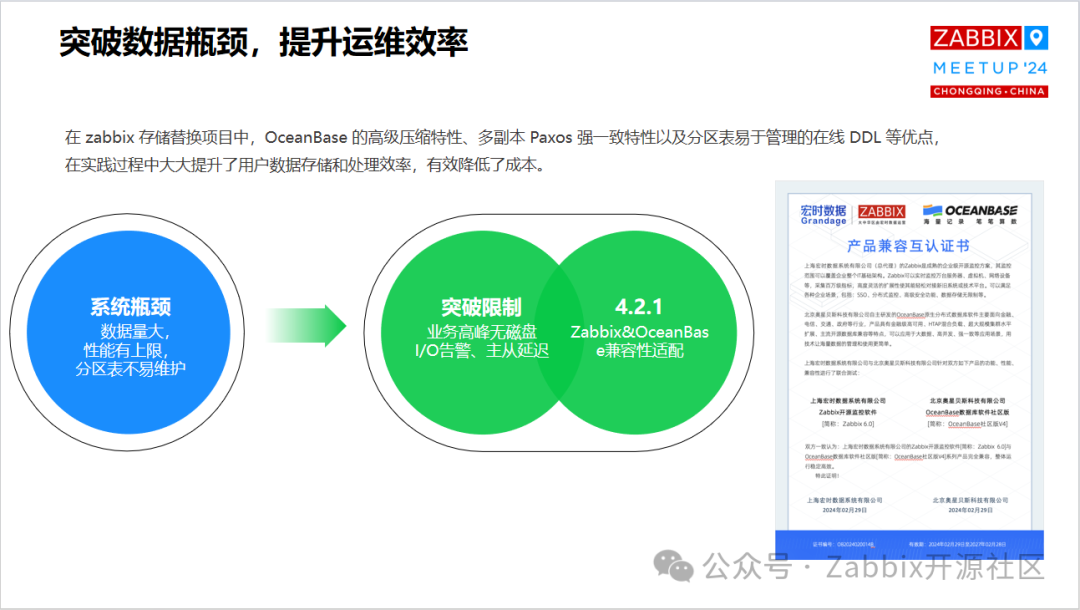Image resolution: width=1080 pixels, height=610 pixels.
Task: Click 上海宏时数据系统有限公司 at the certificate bottom
Action: 845,498
